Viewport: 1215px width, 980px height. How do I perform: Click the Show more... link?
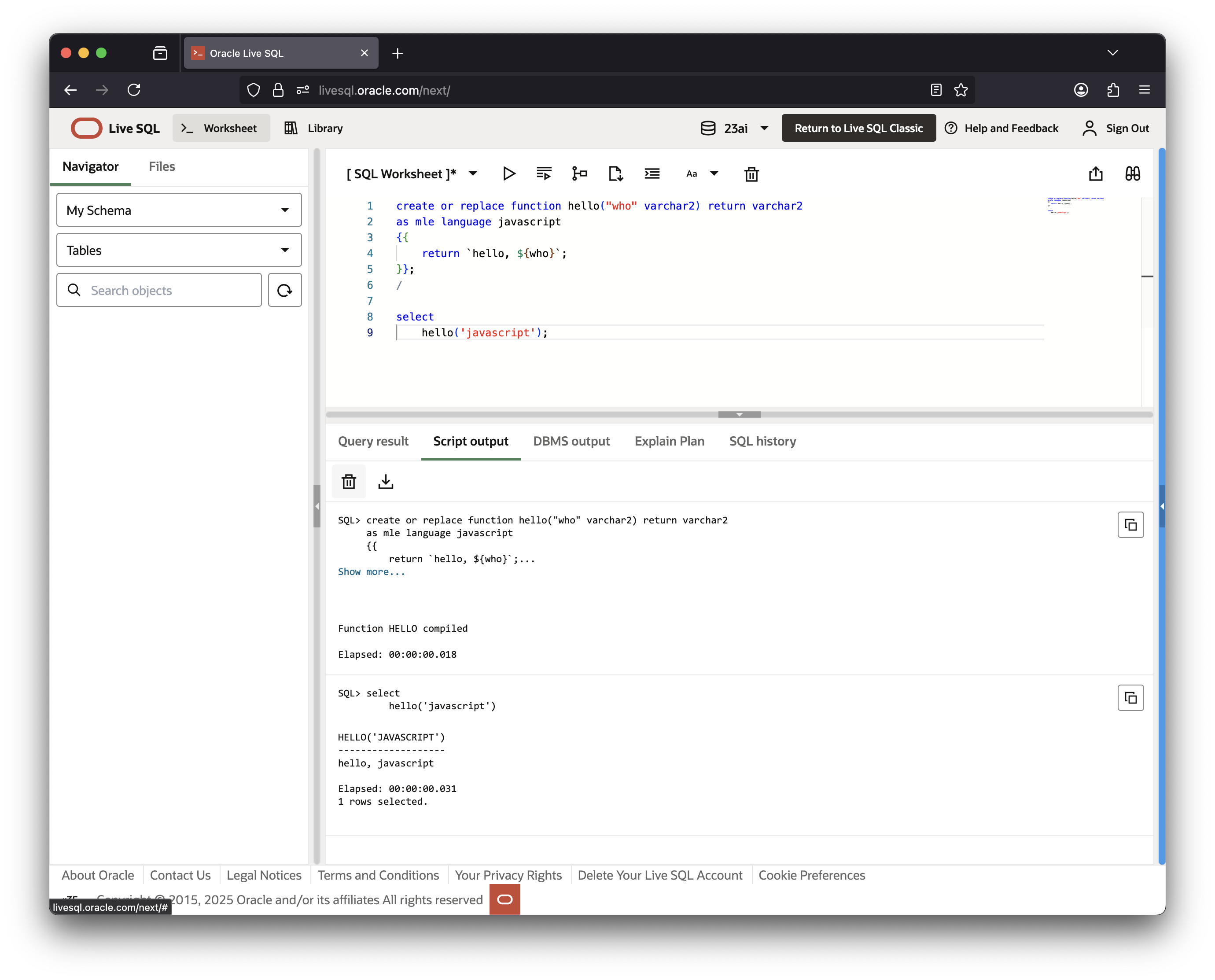(x=372, y=572)
